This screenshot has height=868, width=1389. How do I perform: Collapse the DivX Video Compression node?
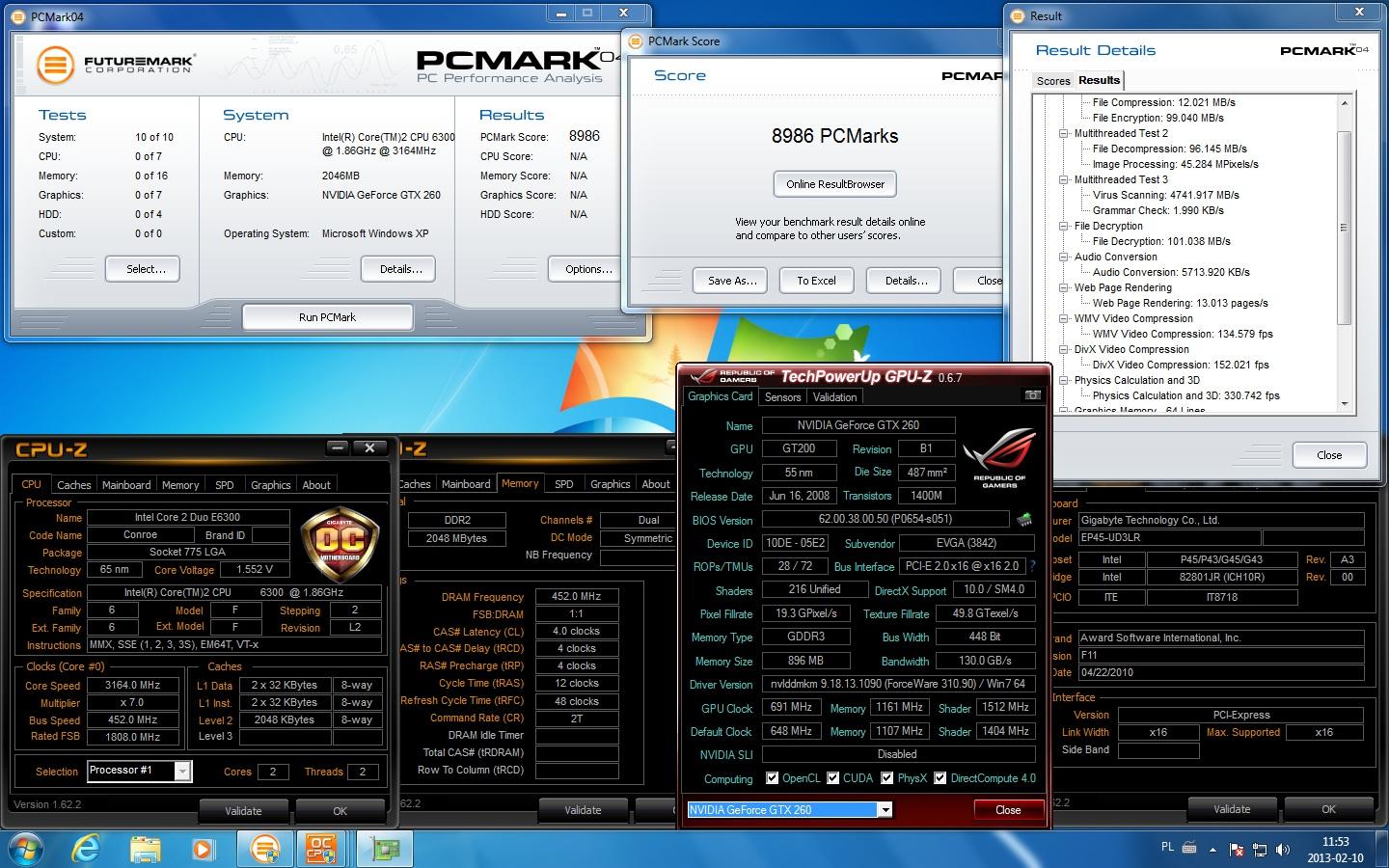tap(1063, 349)
